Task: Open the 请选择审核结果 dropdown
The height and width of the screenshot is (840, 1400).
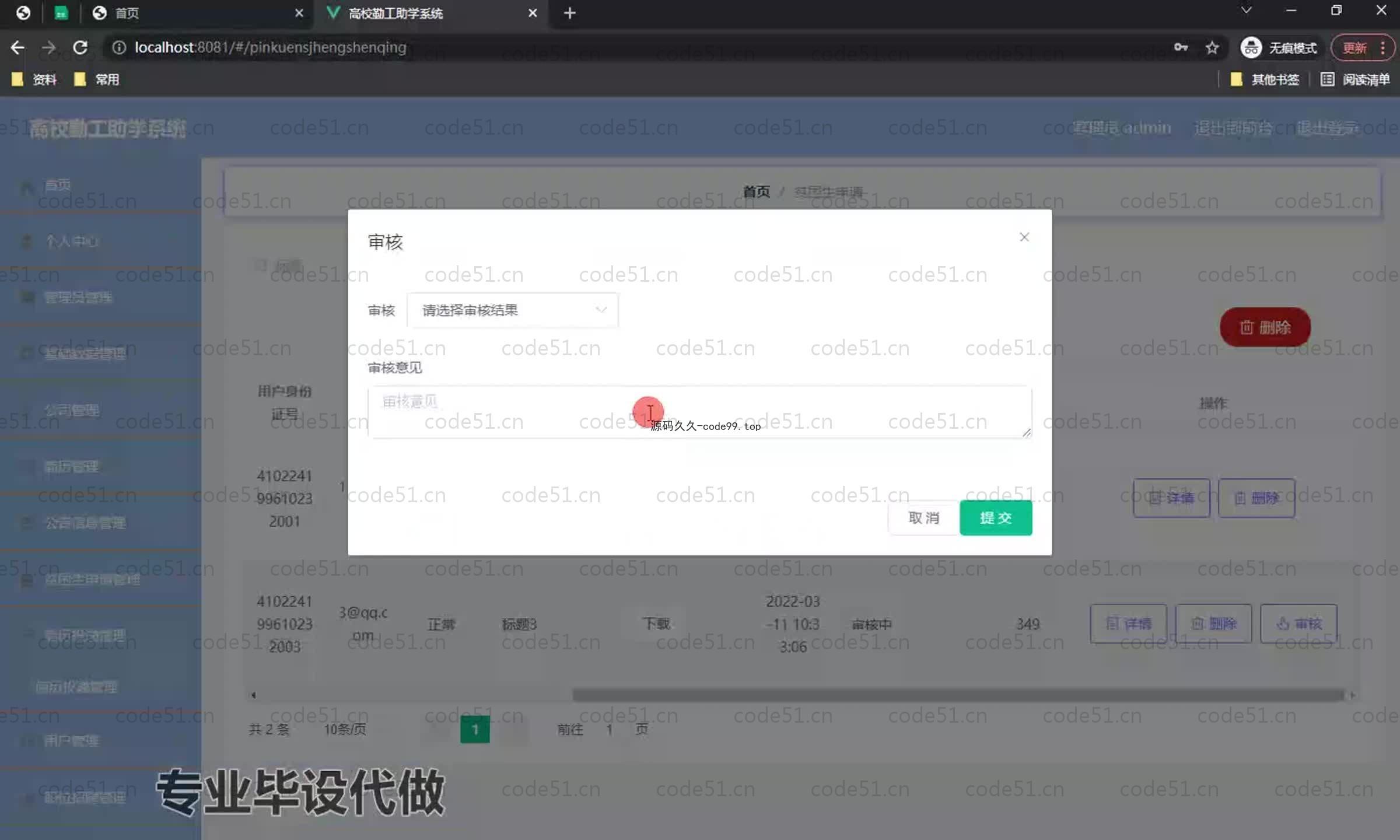Action: [x=512, y=310]
